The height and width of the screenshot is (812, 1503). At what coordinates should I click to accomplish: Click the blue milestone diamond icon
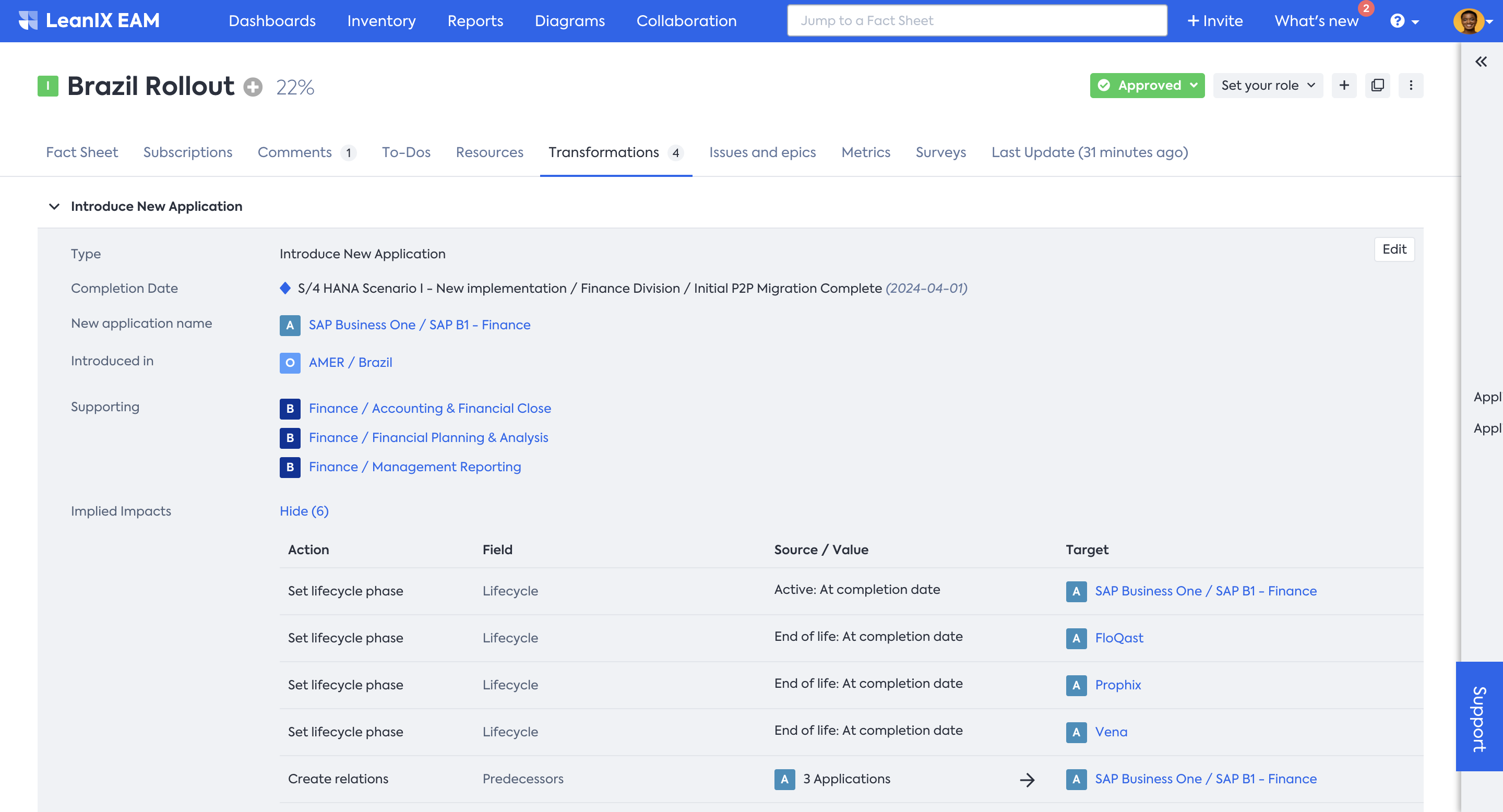tap(285, 288)
